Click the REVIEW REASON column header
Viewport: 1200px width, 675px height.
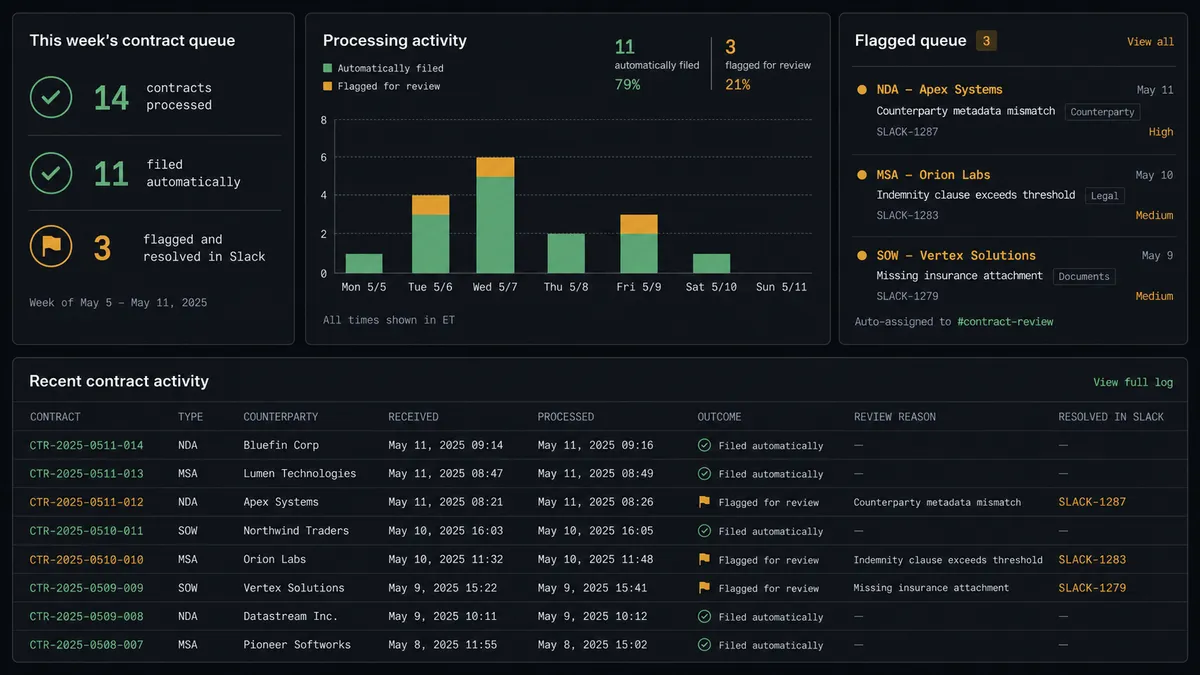click(895, 417)
